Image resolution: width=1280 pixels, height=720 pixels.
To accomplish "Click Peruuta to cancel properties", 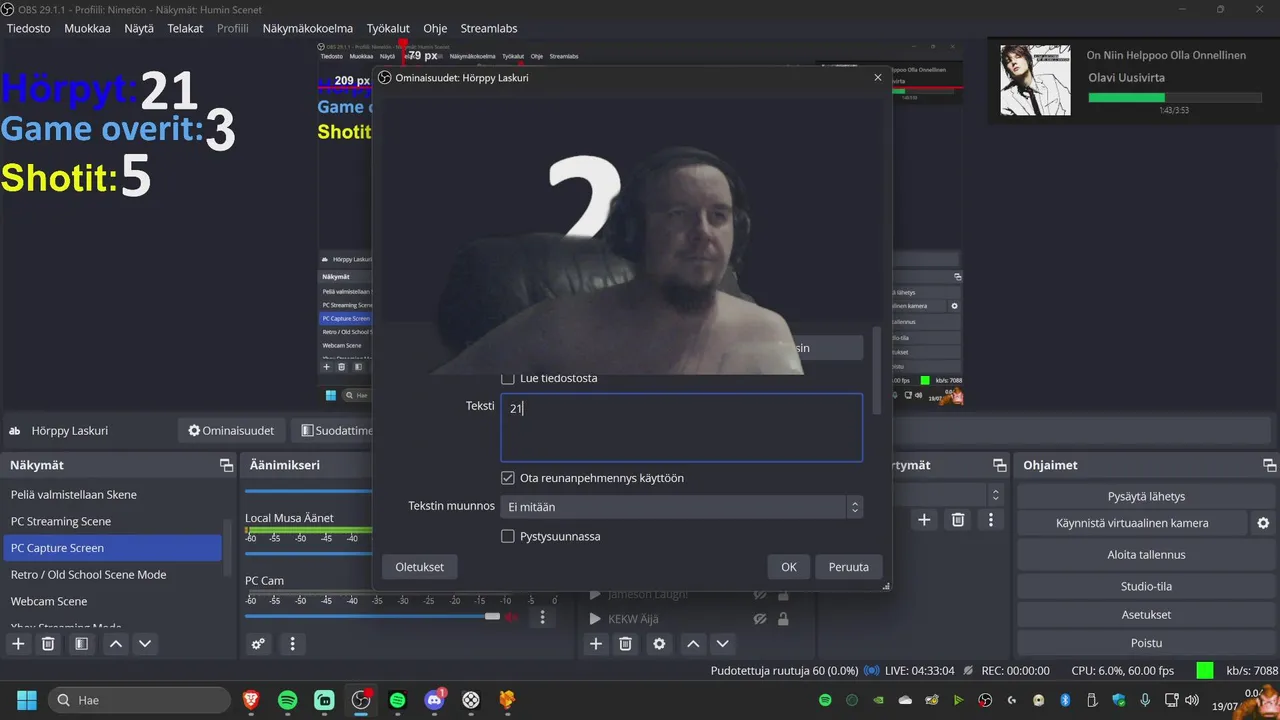I will [849, 567].
